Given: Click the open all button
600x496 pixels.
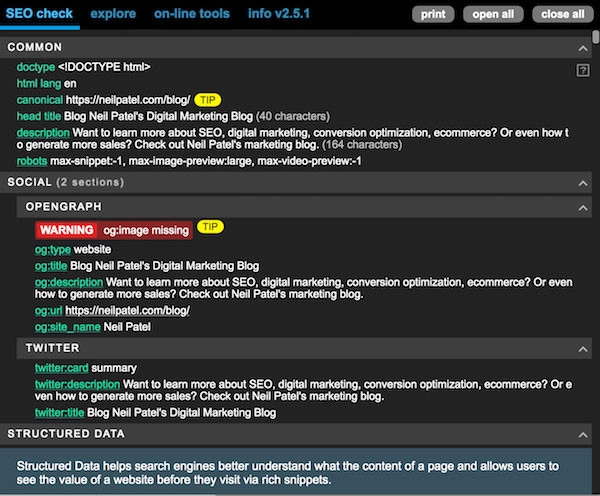Looking at the screenshot, I should pyautogui.click(x=493, y=15).
